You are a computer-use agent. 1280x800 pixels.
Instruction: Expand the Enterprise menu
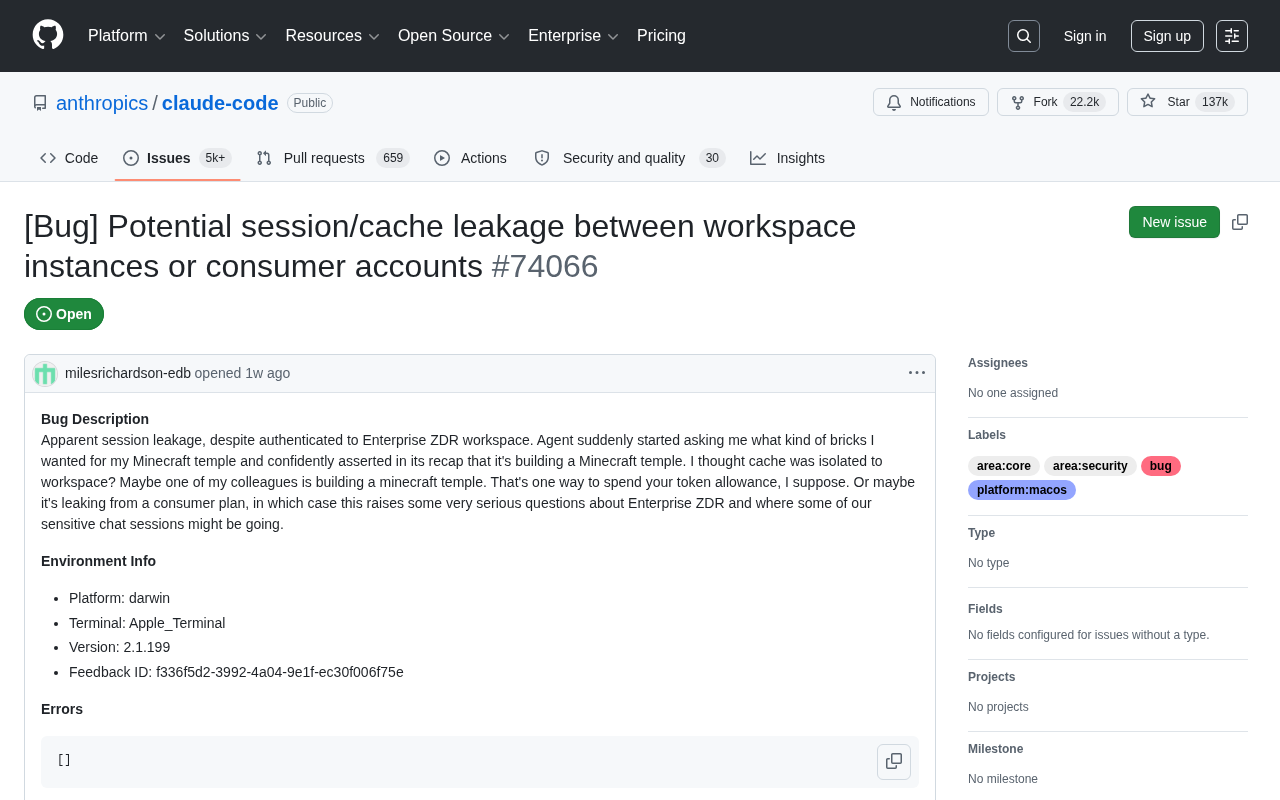[573, 36]
